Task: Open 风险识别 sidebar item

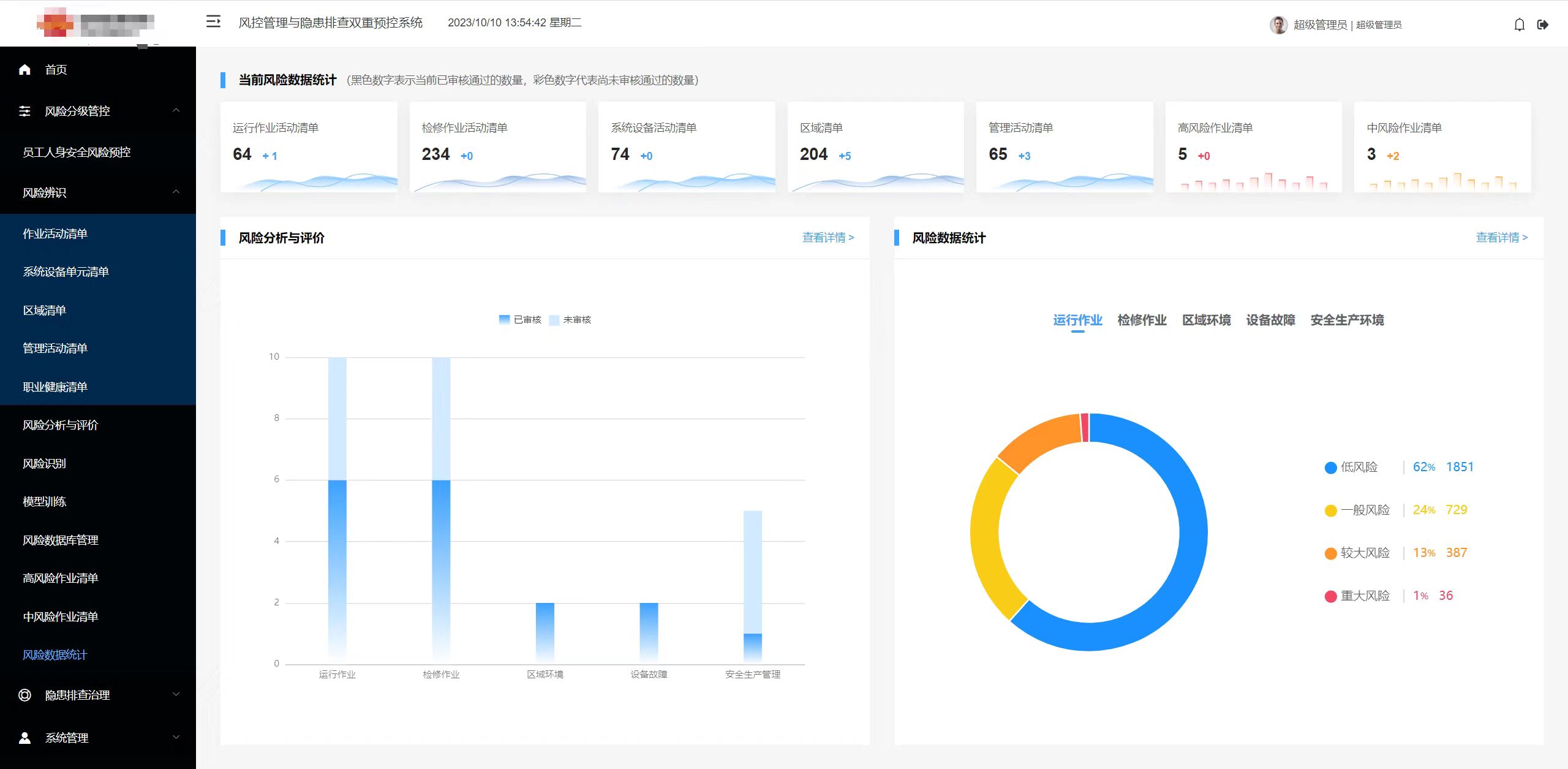Action: [x=98, y=463]
